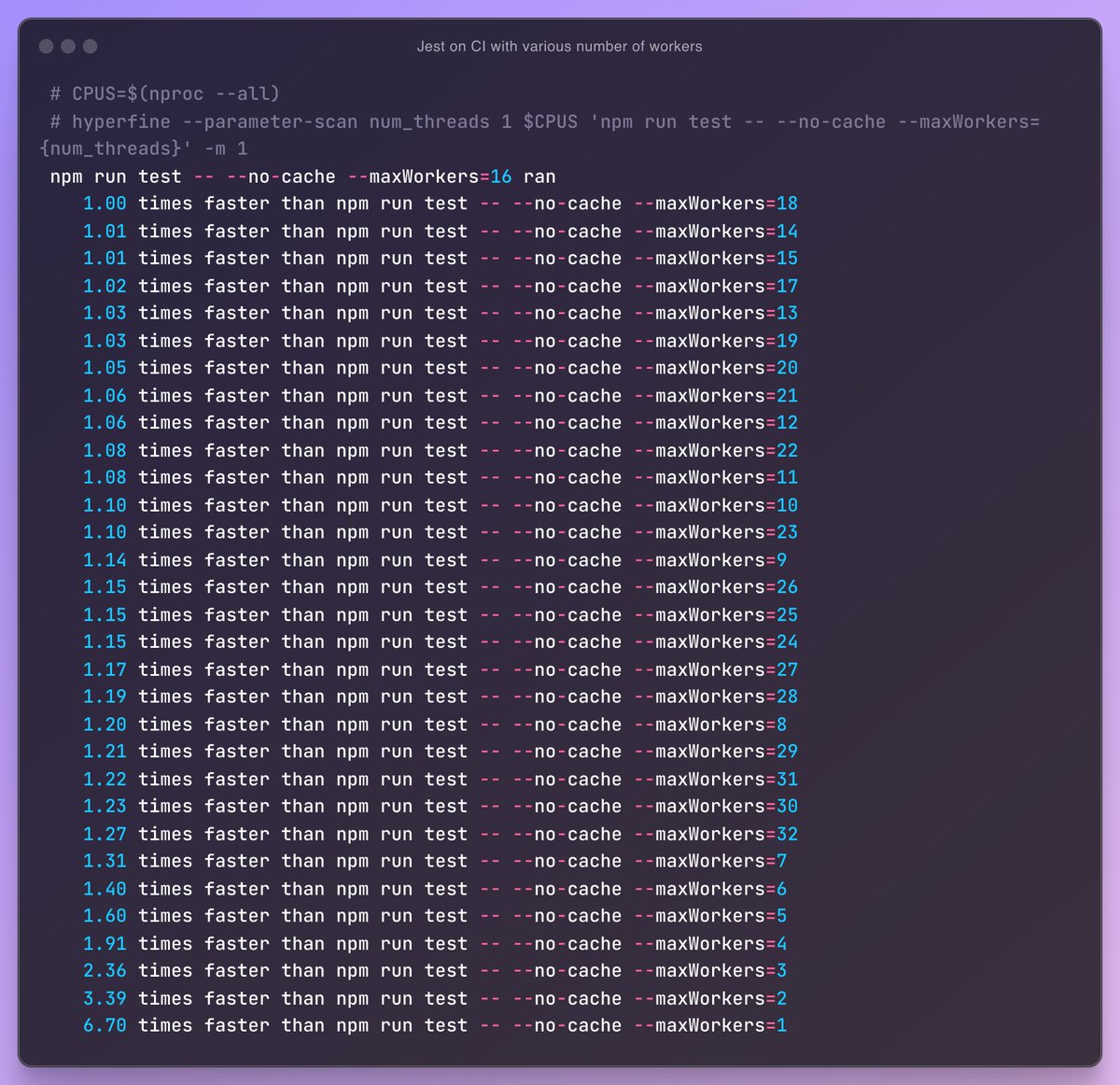
Task: Click the maxWorkers=1 value
Action: tap(781, 1026)
